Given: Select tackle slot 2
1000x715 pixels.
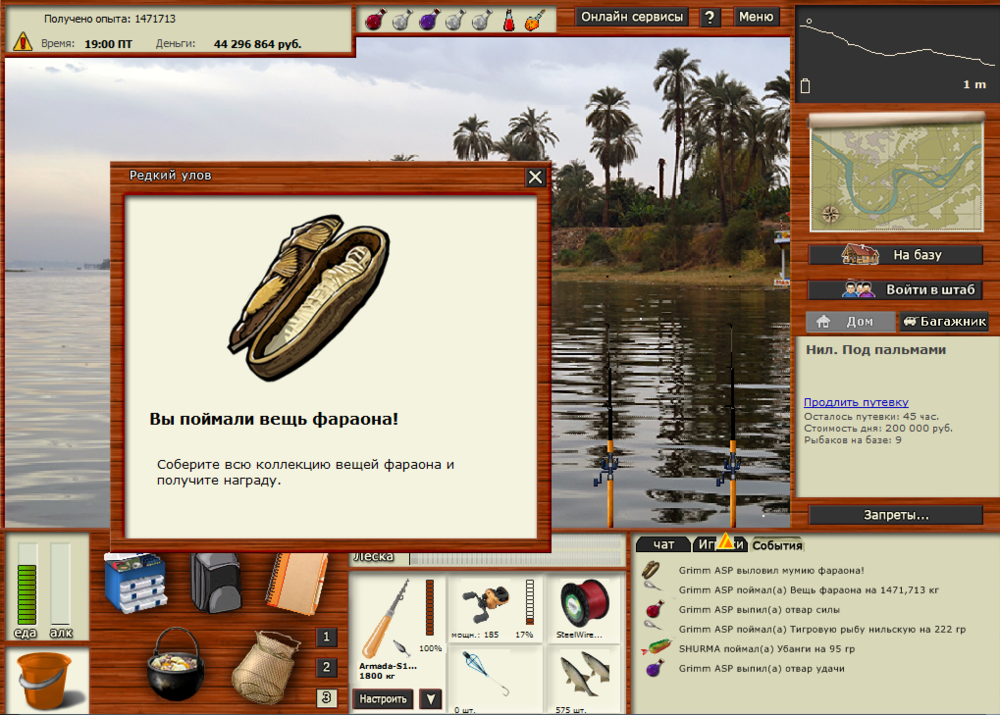Looking at the screenshot, I should [326, 668].
